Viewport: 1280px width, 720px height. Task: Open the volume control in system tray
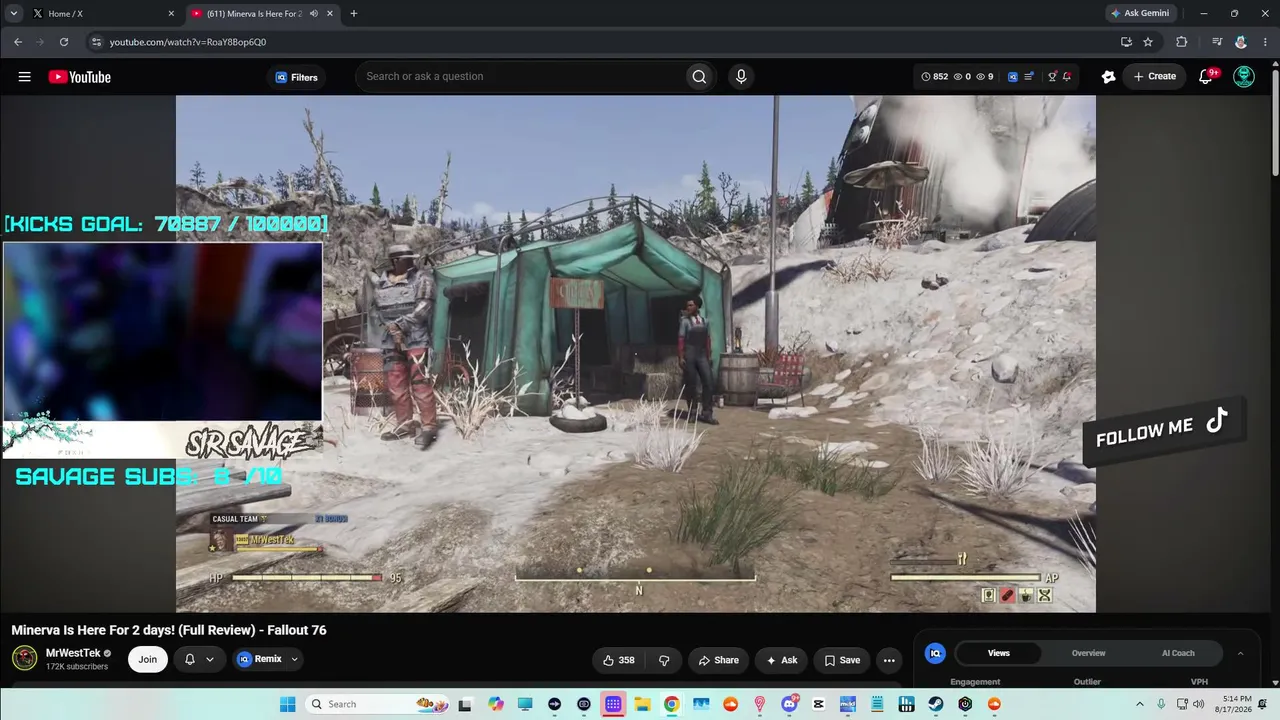click(x=1199, y=704)
